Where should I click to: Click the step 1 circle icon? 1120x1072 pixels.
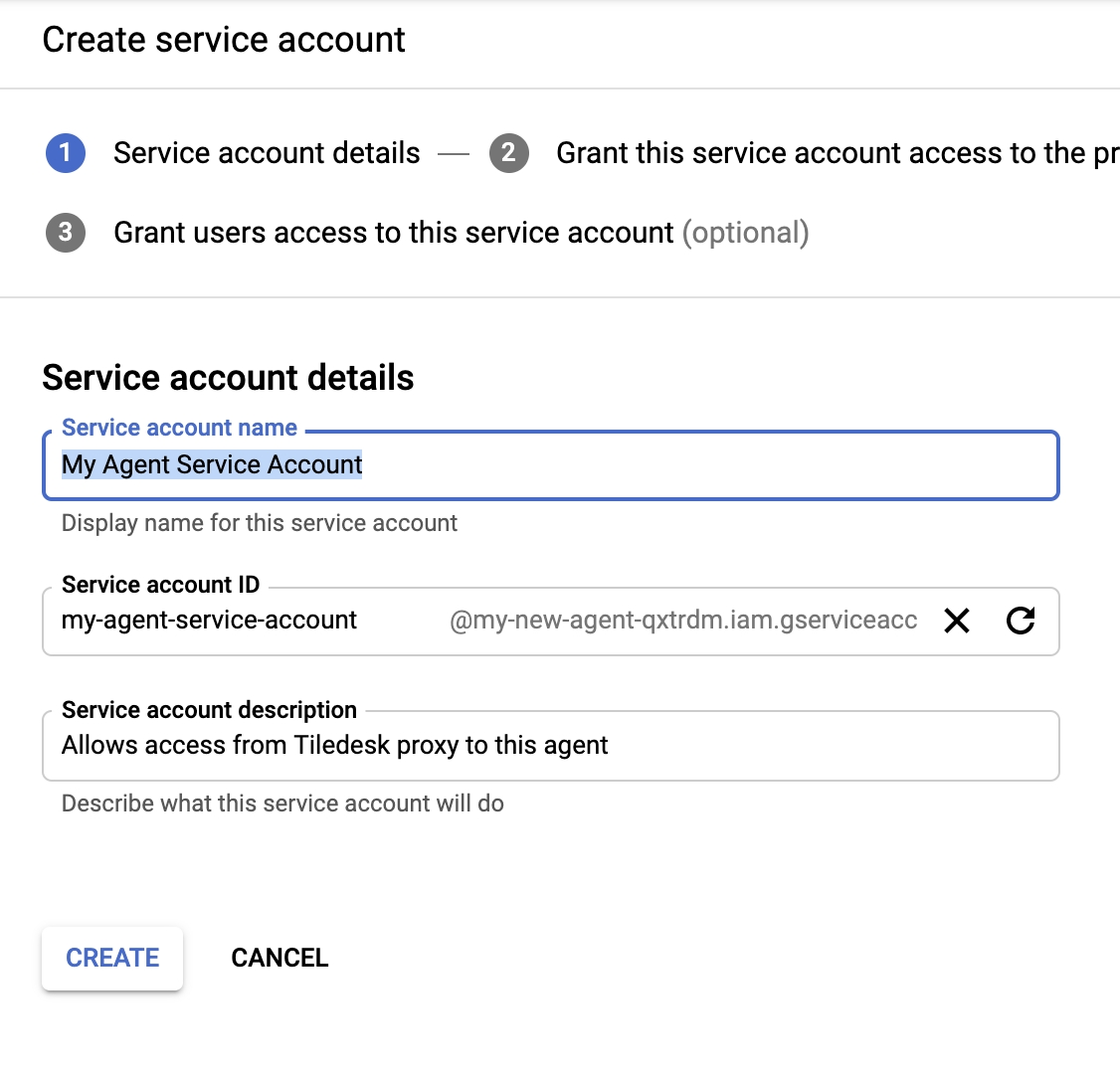pyautogui.click(x=66, y=153)
